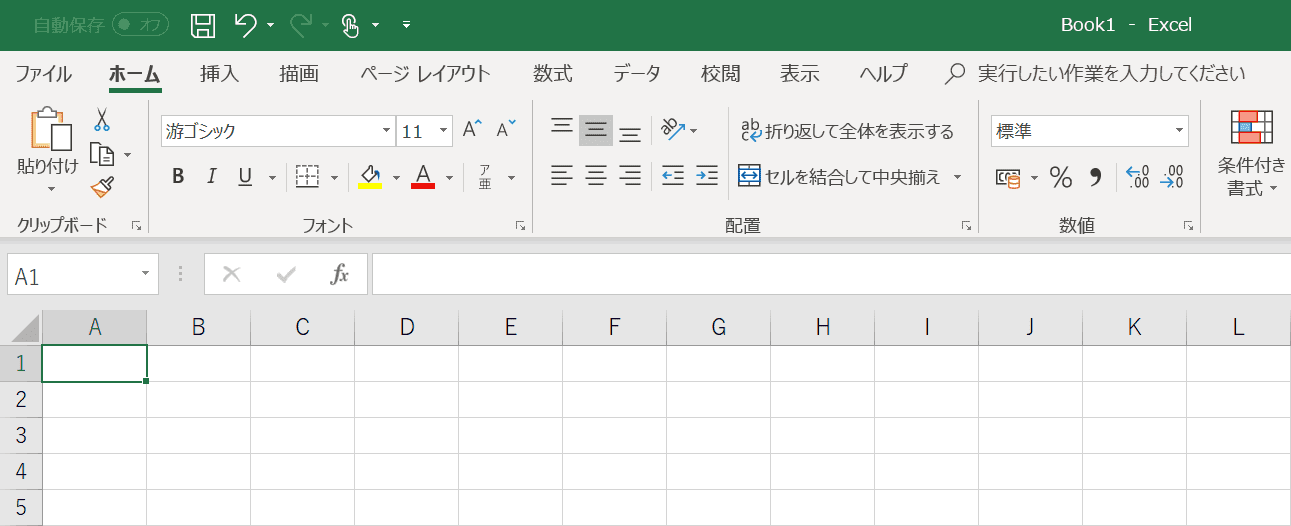The height and width of the screenshot is (526, 1291).
Task: Open the fill color dropdown arrow
Action: [x=396, y=178]
